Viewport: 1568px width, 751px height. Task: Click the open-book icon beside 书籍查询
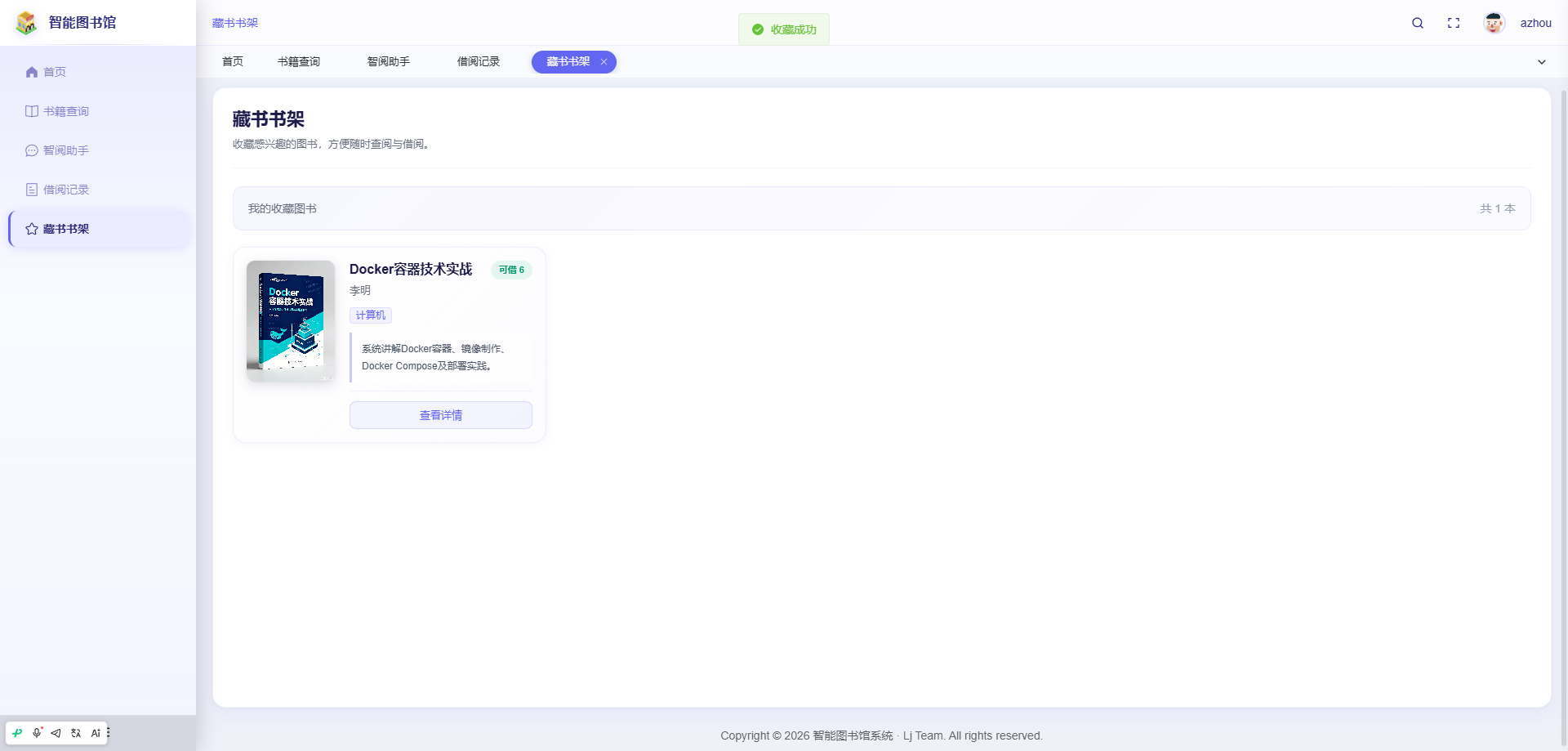(x=32, y=111)
